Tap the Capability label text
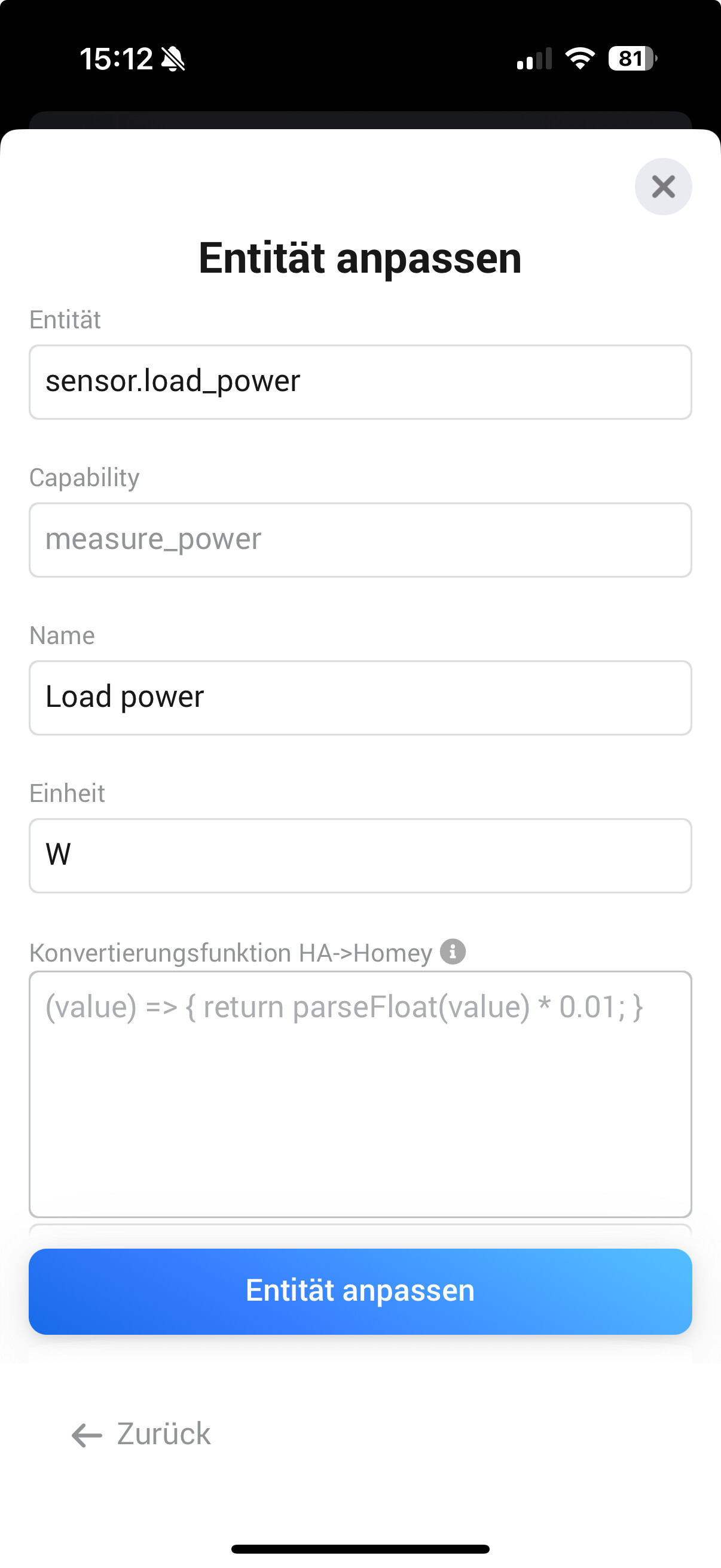The height and width of the screenshot is (1568, 721). click(x=84, y=478)
